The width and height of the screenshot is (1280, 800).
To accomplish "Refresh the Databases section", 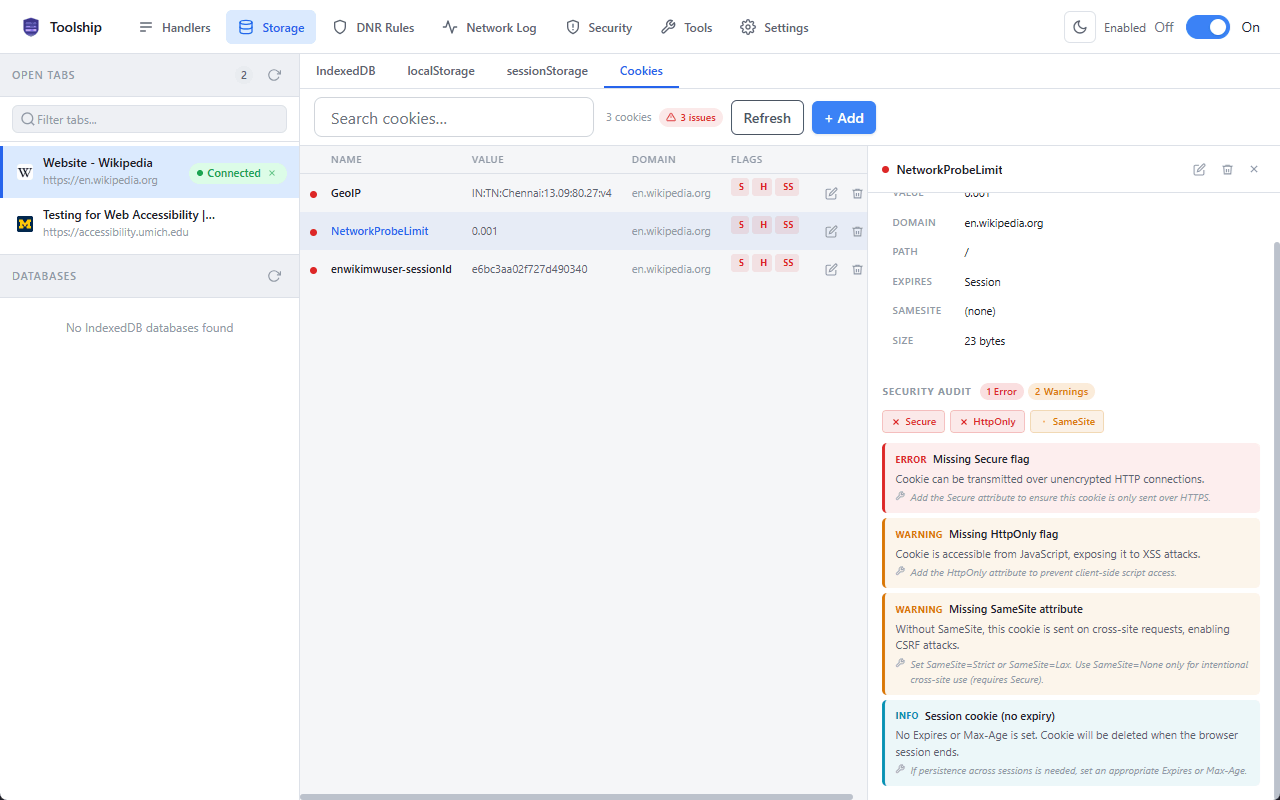I will coord(274,276).
